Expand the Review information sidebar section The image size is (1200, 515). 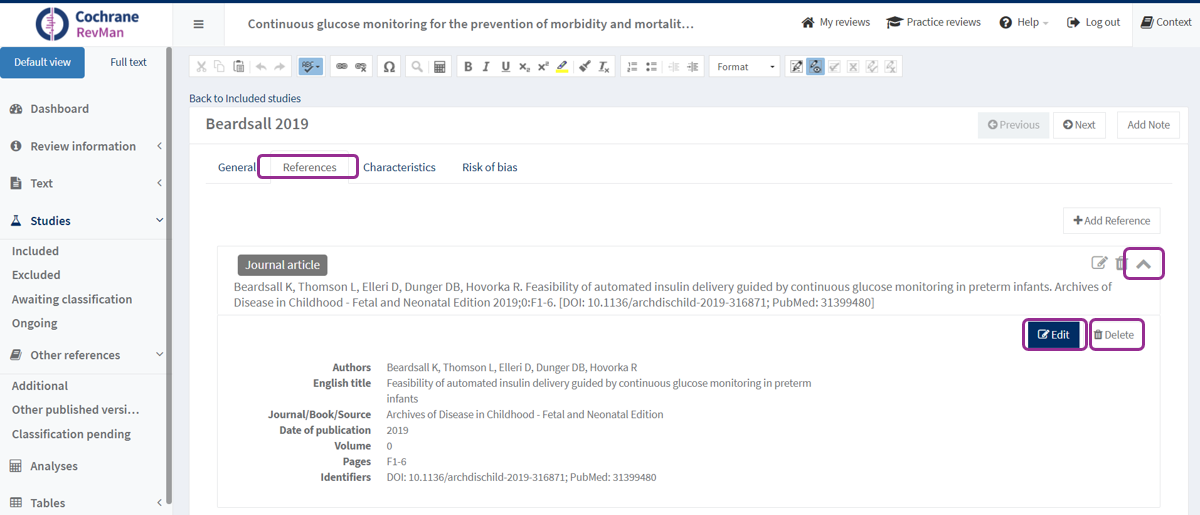click(85, 146)
